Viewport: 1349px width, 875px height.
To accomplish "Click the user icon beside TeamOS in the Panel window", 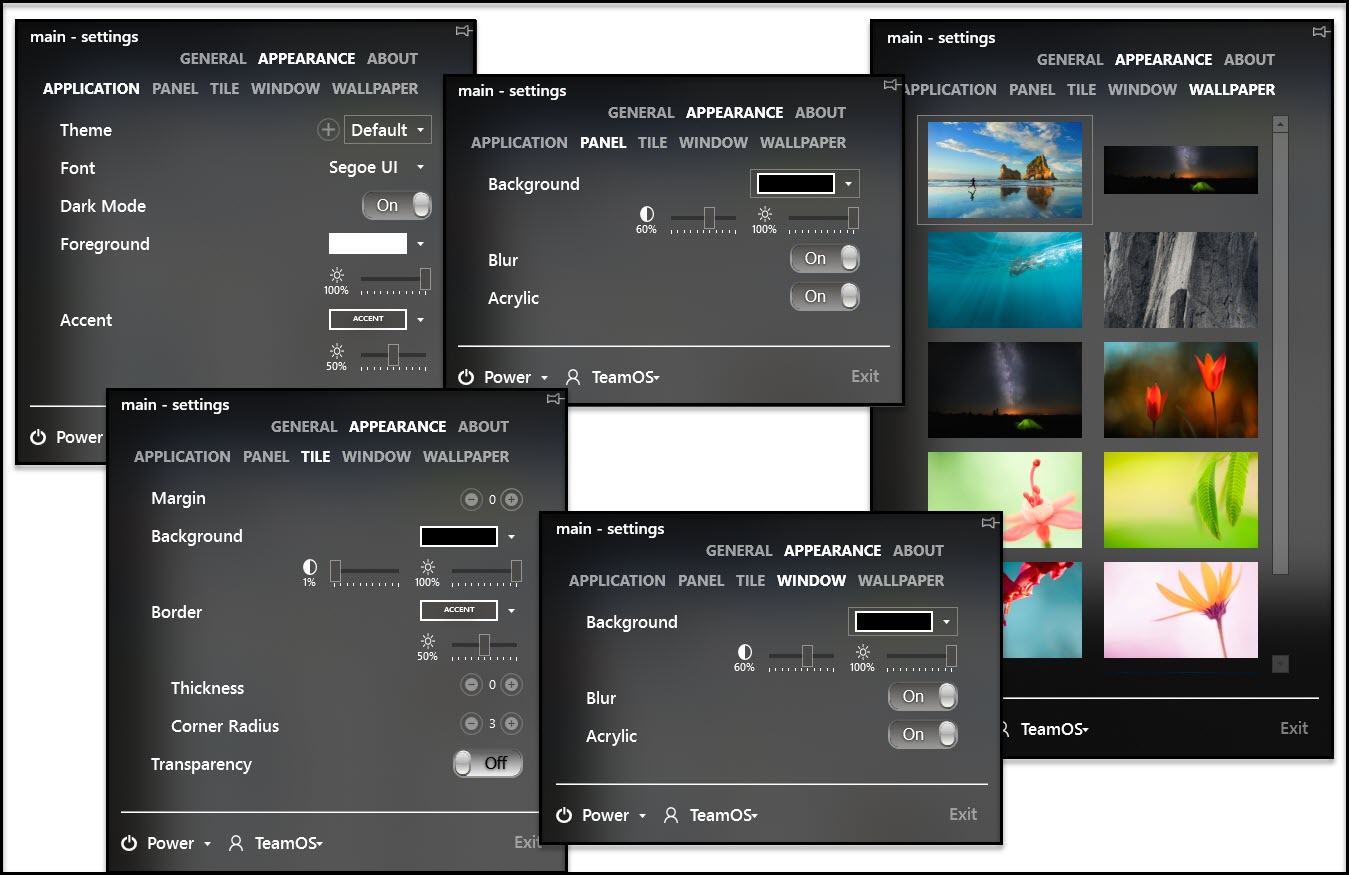I will click(573, 377).
